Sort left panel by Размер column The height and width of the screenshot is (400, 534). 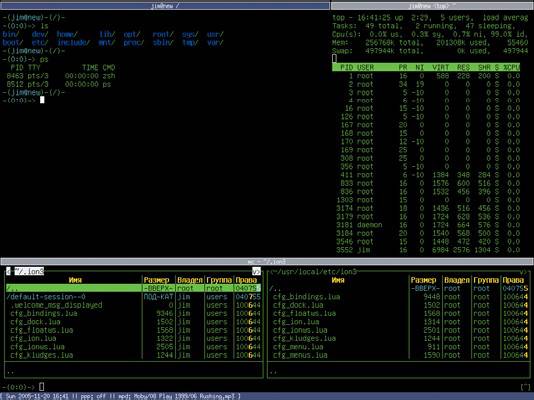click(x=157, y=280)
